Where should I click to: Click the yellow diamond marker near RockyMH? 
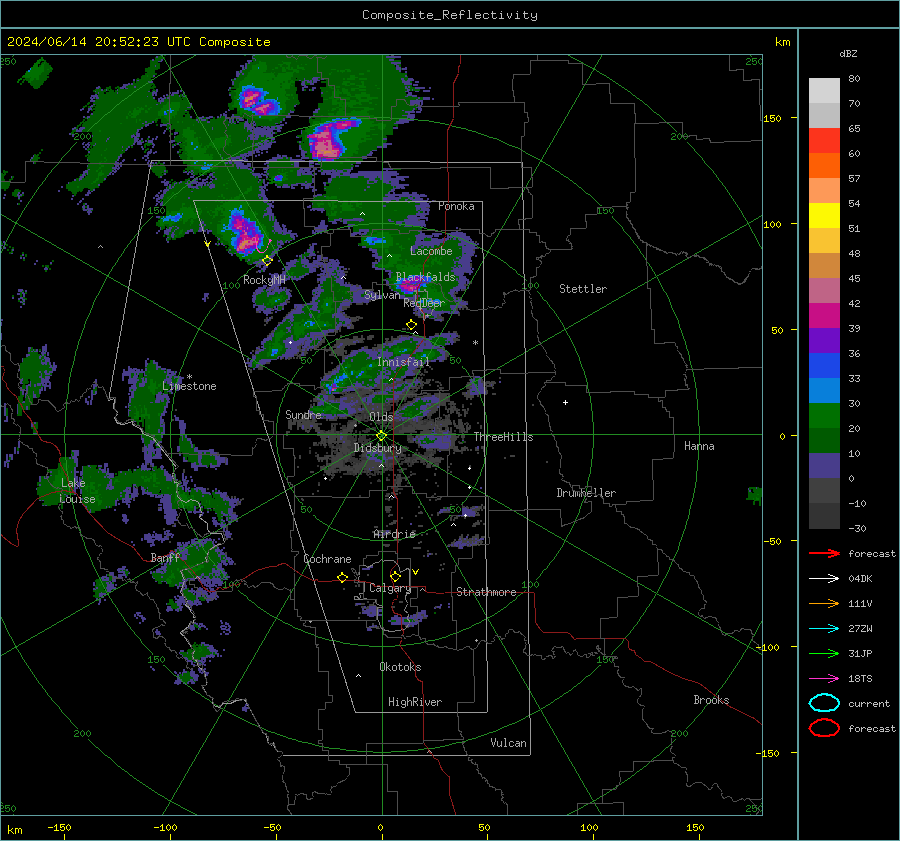click(x=267, y=261)
